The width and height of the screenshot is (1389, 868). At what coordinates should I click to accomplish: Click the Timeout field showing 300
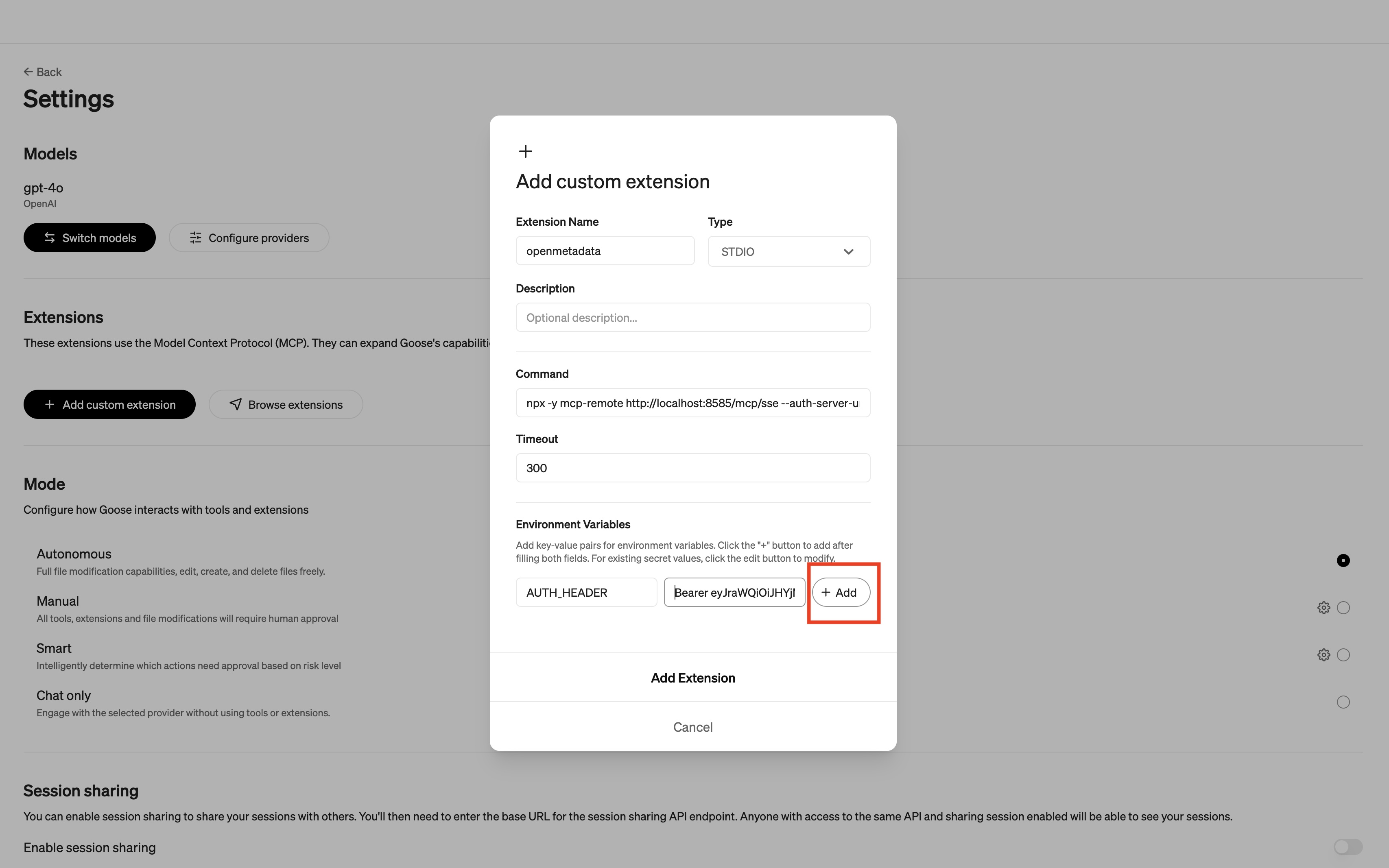pyautogui.click(x=692, y=467)
